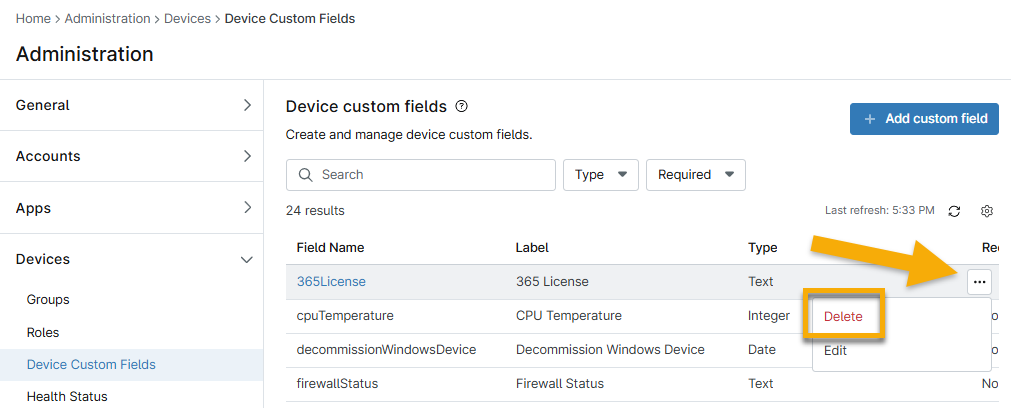Select Delete from the context menu
This screenshot has width=1011, height=408.
click(843, 317)
